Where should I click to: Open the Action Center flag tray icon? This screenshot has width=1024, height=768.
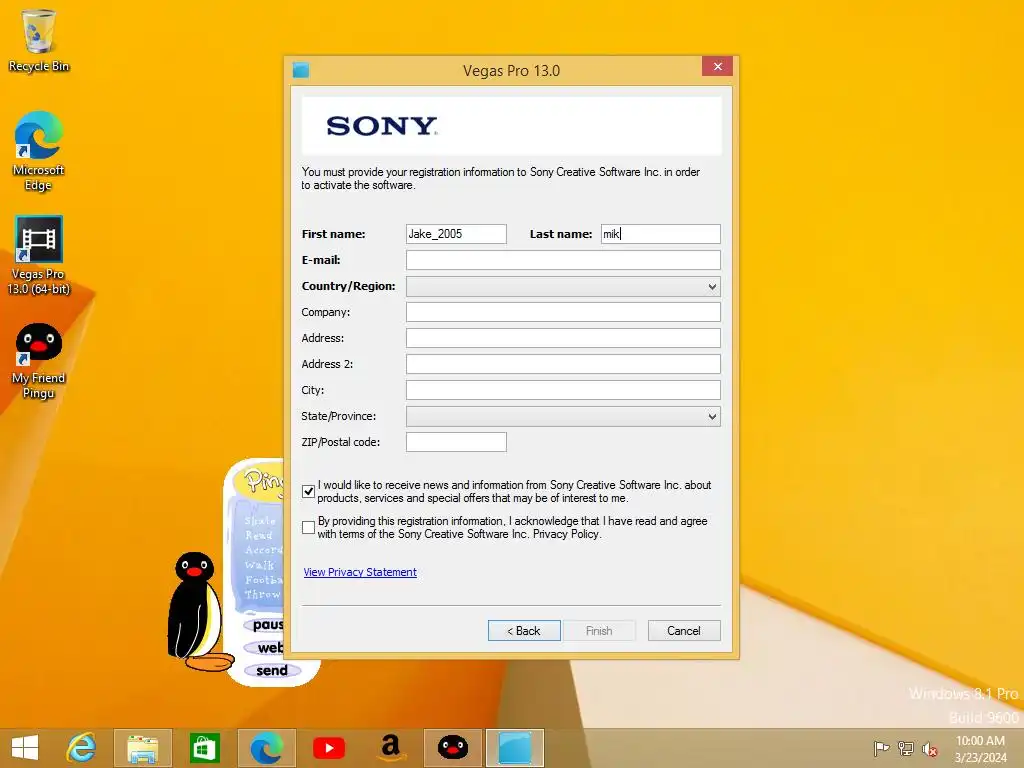pyautogui.click(x=881, y=748)
